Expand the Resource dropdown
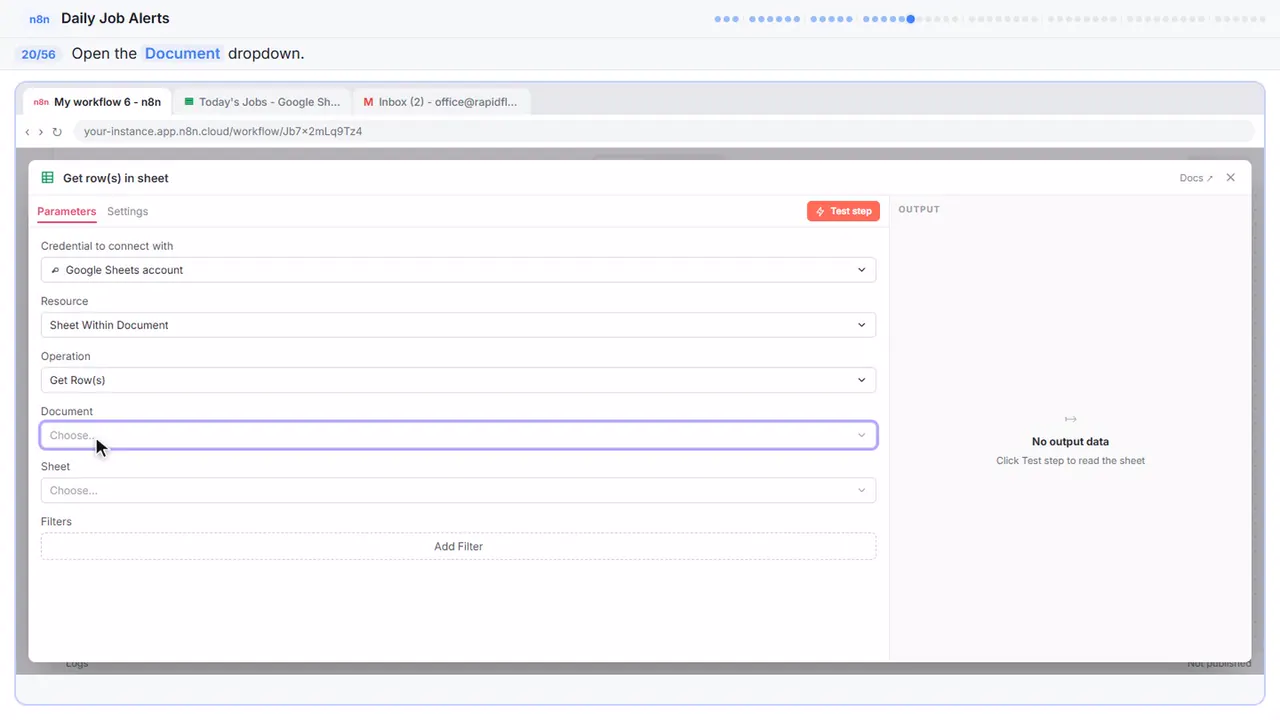This screenshot has width=1280, height=720. pos(458,325)
